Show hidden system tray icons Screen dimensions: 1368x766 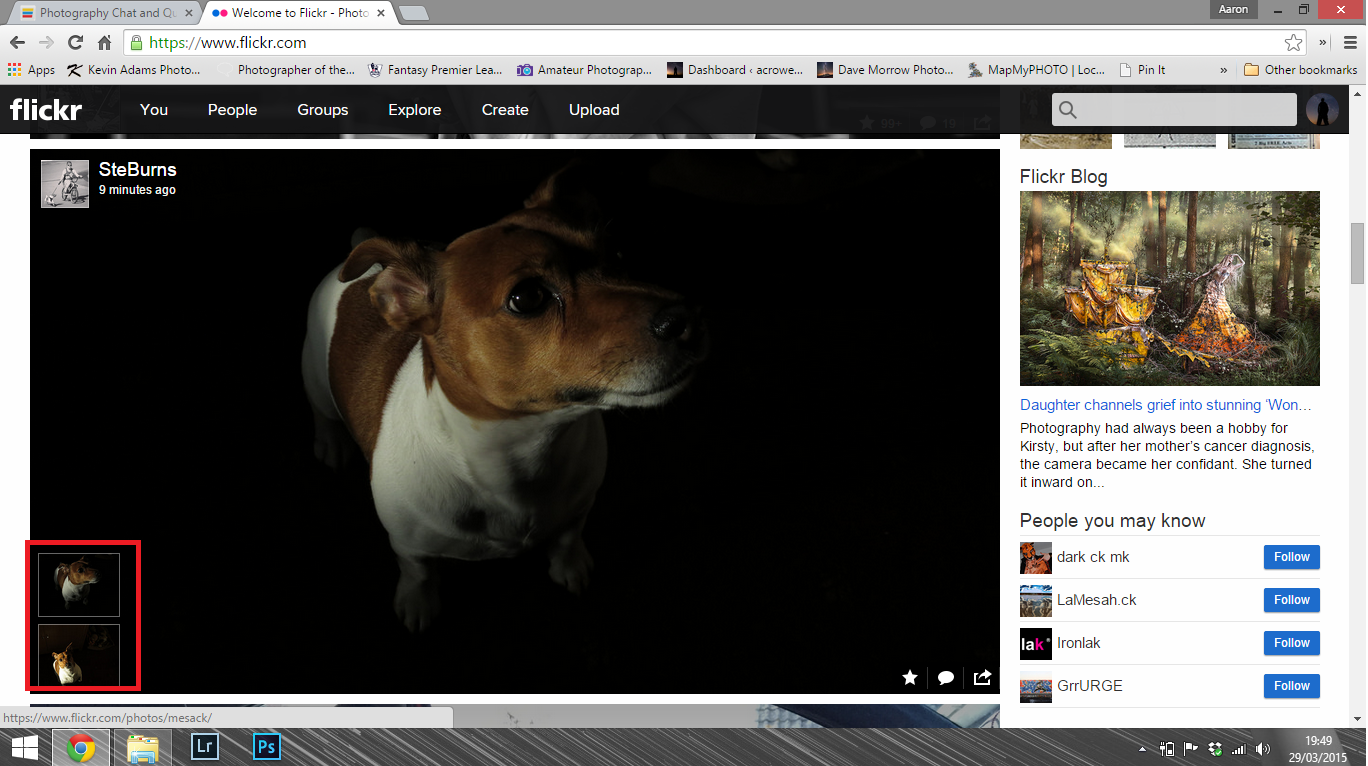(x=1142, y=748)
